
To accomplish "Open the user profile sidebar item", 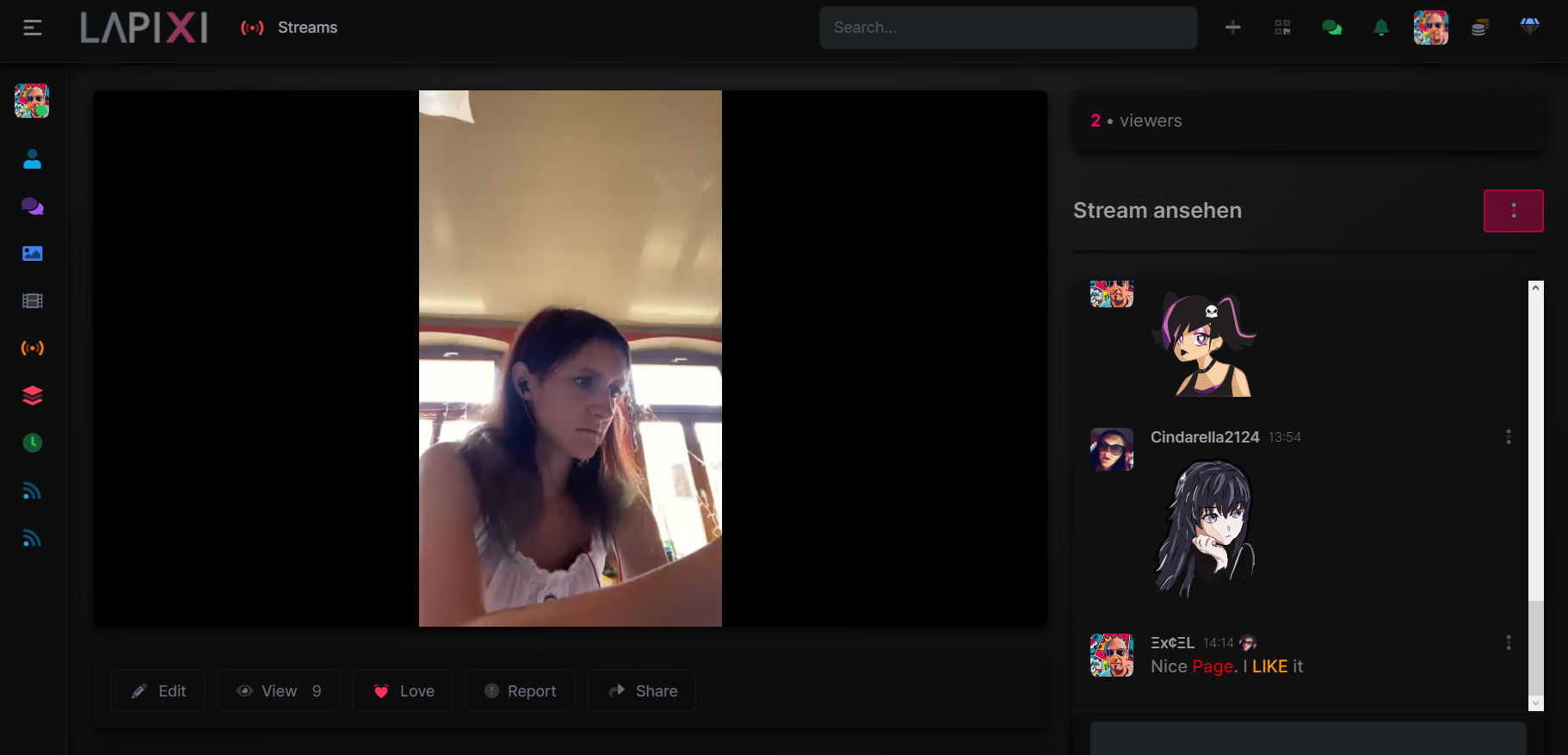I will click(x=33, y=159).
